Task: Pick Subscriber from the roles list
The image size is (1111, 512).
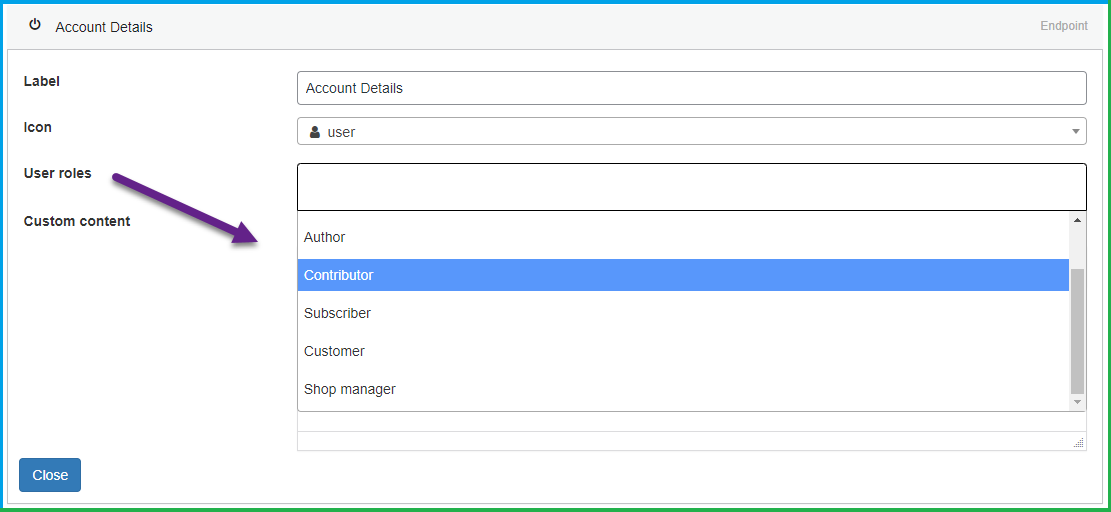Action: point(337,313)
